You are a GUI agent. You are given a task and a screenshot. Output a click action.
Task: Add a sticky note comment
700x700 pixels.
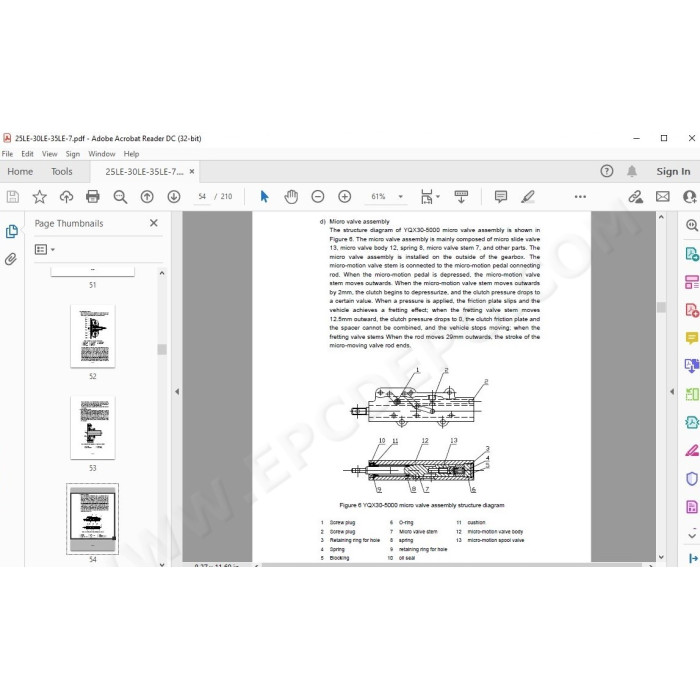pyautogui.click(x=501, y=196)
